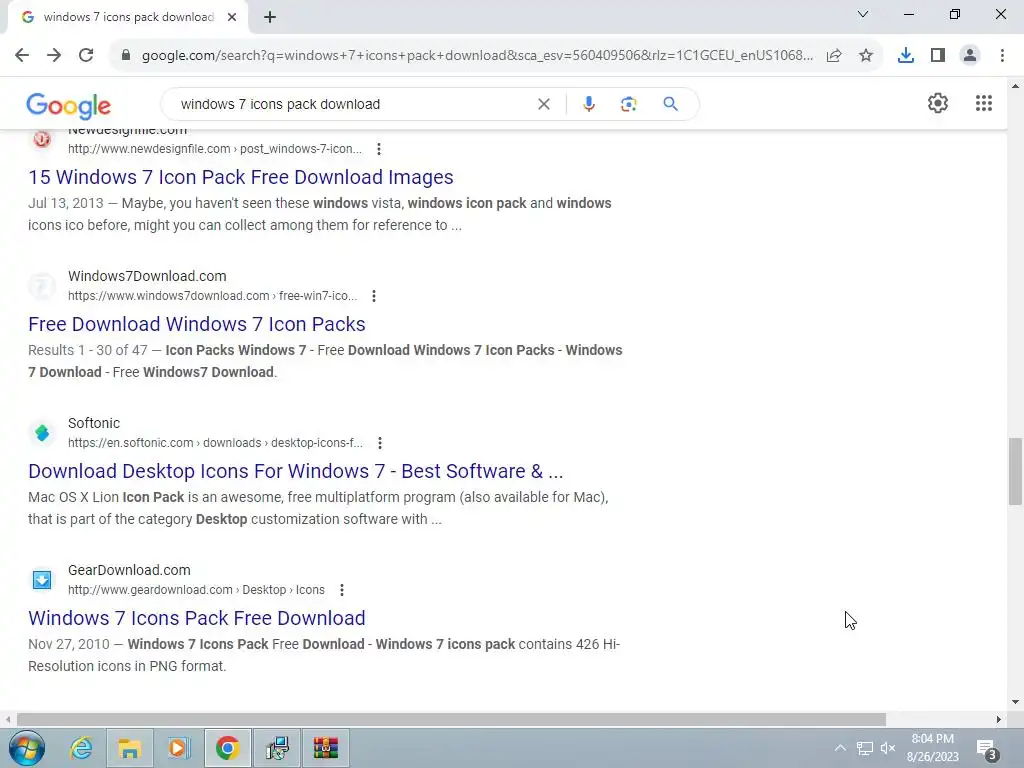Open the Windows Start menu

tap(27, 748)
